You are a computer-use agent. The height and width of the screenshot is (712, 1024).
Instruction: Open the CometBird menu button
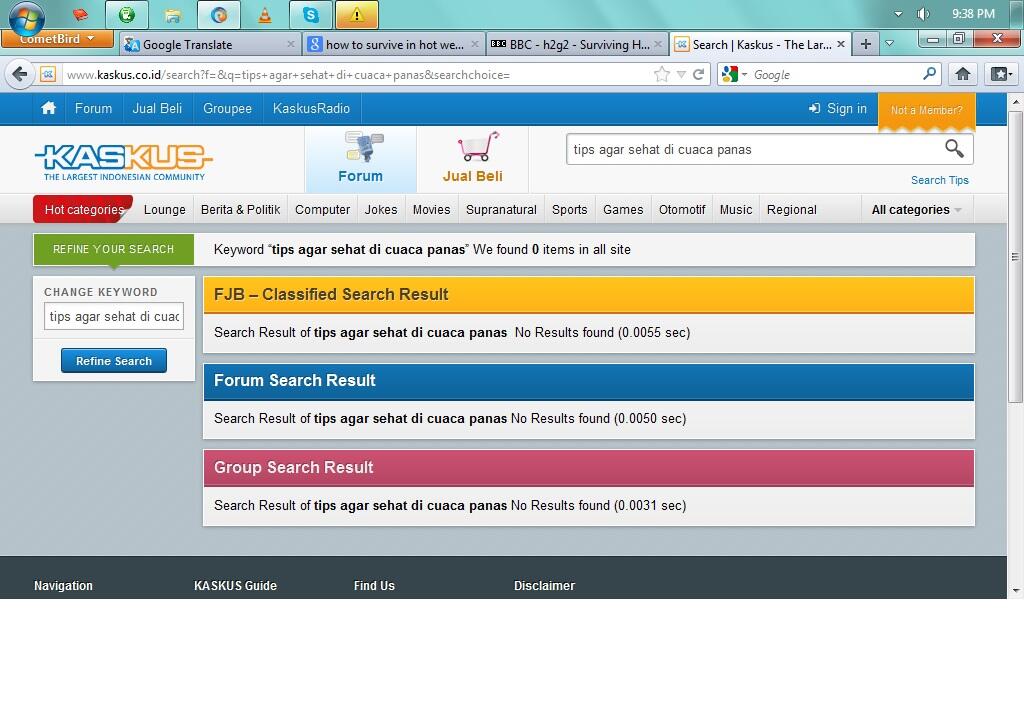(x=57, y=39)
